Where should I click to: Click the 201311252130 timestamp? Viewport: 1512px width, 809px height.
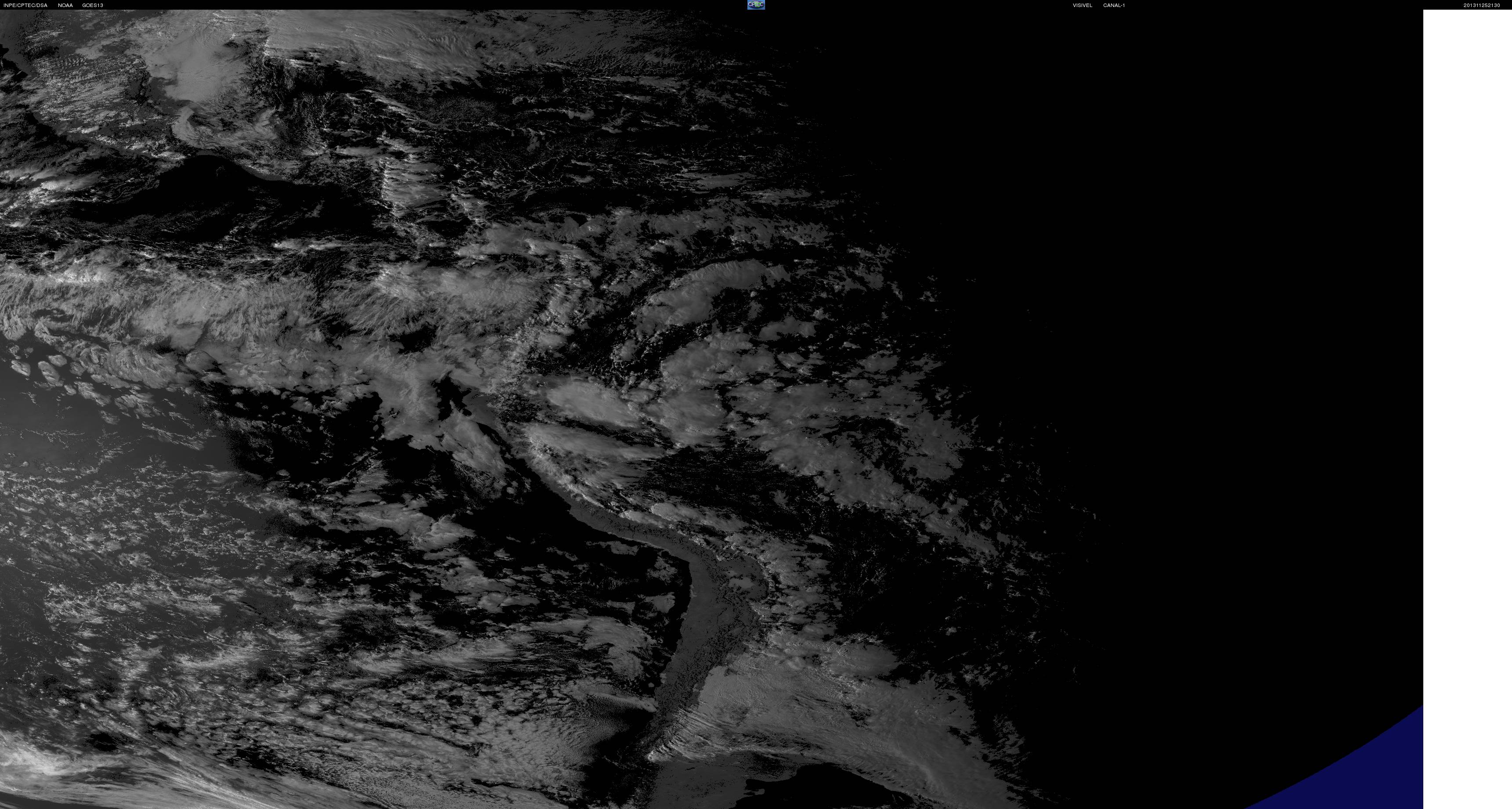pyautogui.click(x=1481, y=5)
